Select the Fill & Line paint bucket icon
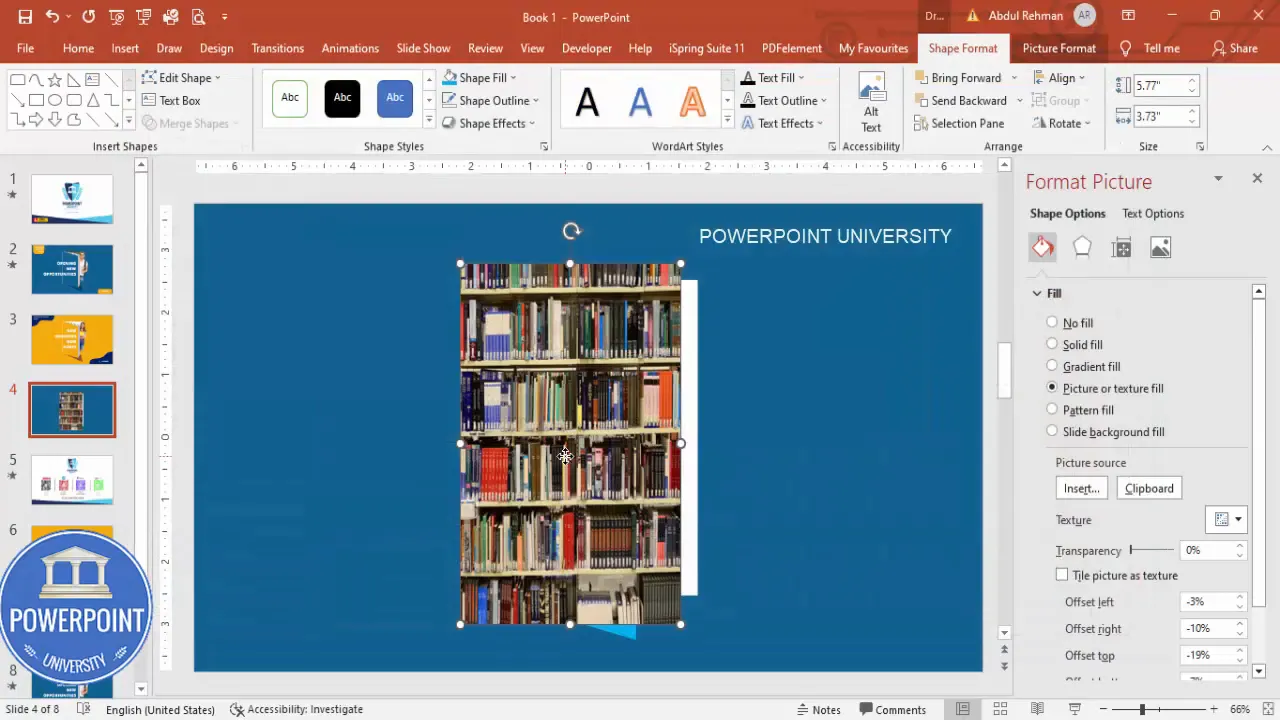This screenshot has width=1280, height=720. pyautogui.click(x=1043, y=247)
